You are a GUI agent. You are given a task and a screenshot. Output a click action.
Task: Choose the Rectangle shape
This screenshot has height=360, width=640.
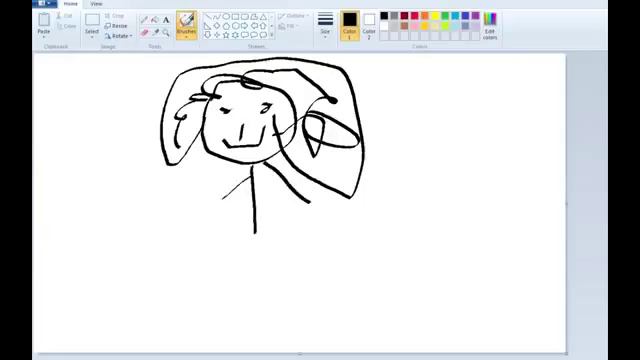point(236,17)
